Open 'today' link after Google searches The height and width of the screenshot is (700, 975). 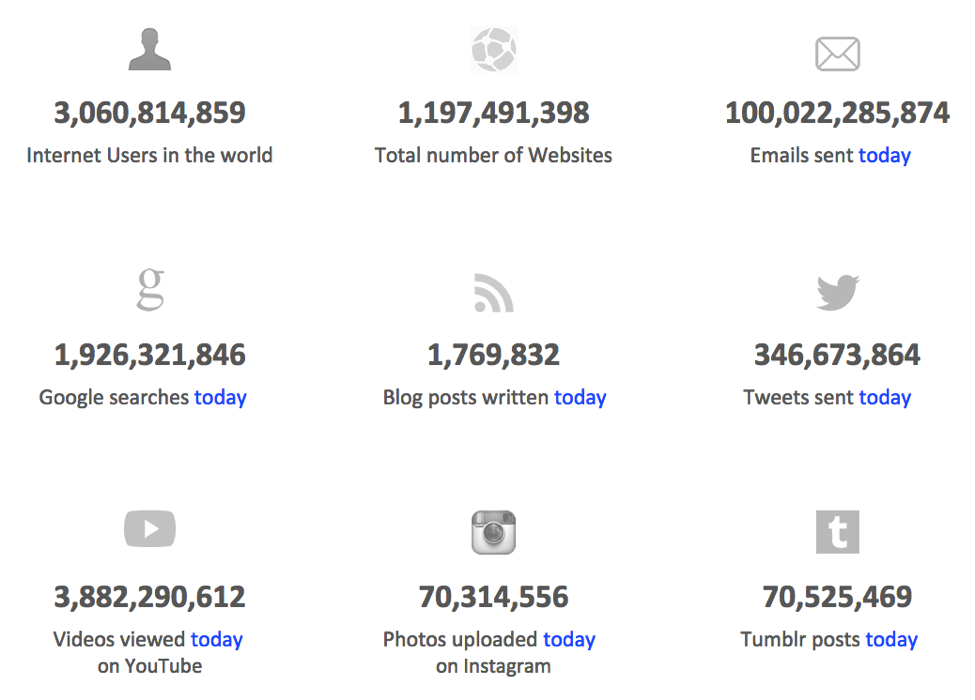(x=220, y=397)
